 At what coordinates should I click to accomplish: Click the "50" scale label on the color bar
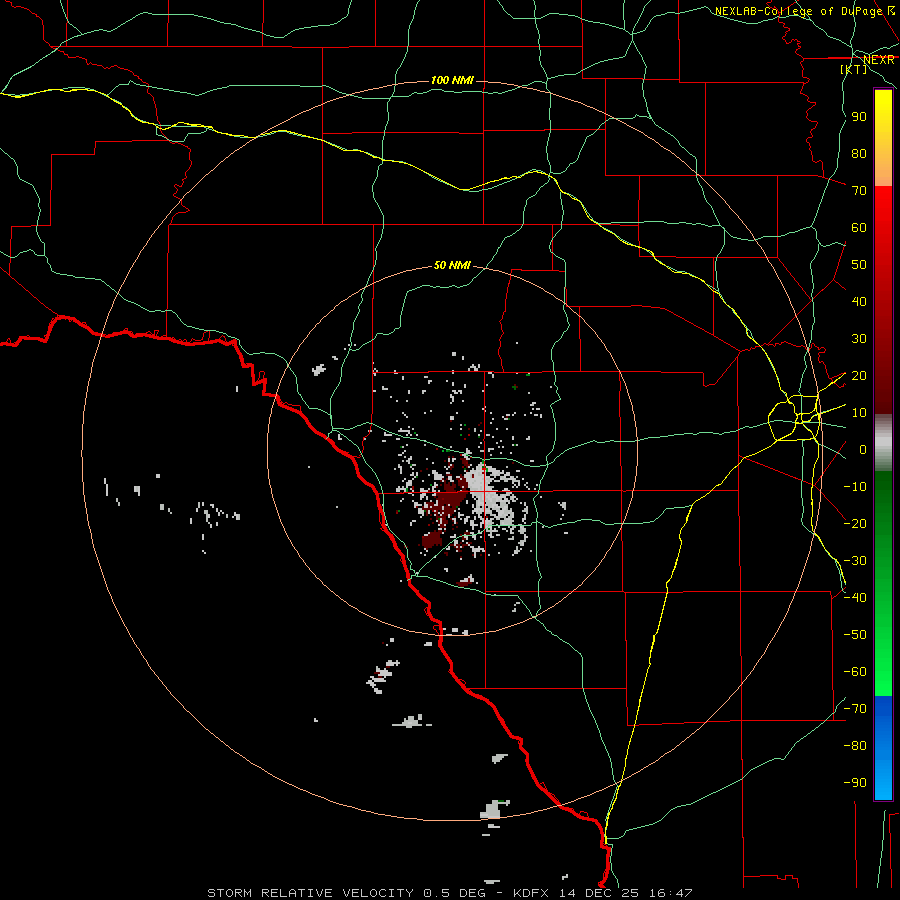[859, 265]
